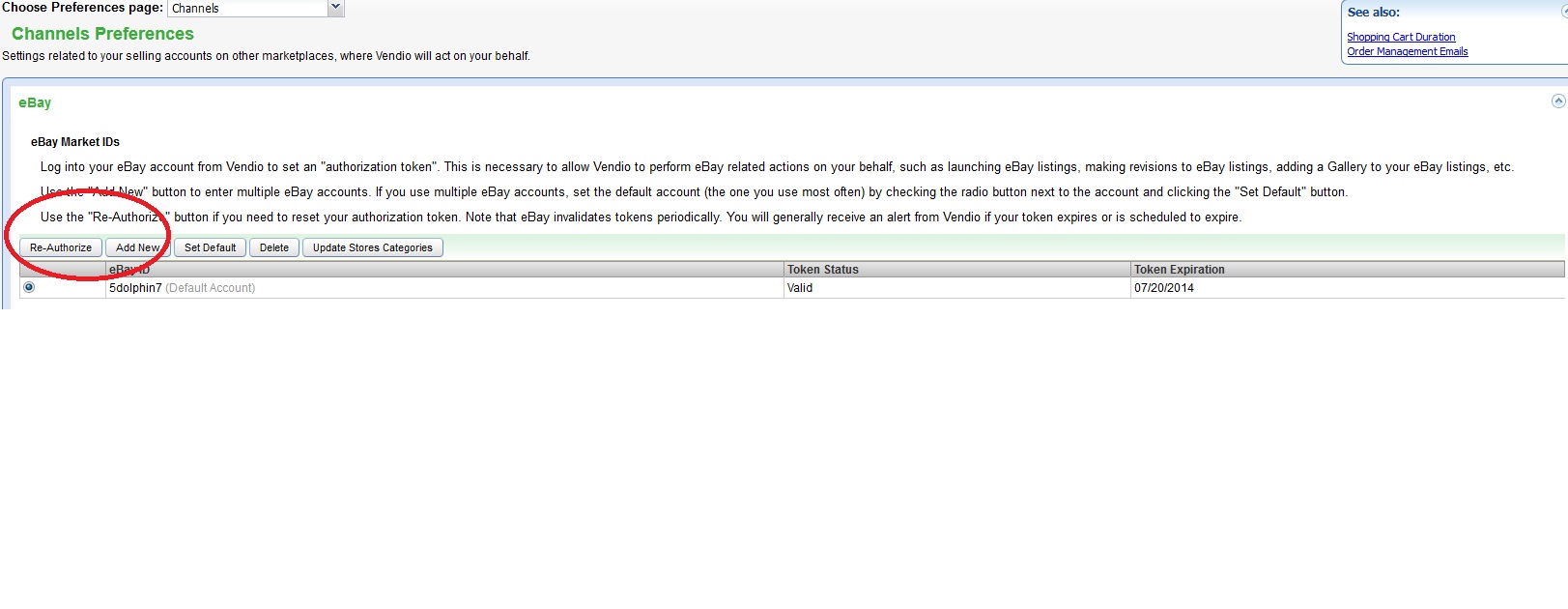Click the Re-Authorize button

pos(61,247)
